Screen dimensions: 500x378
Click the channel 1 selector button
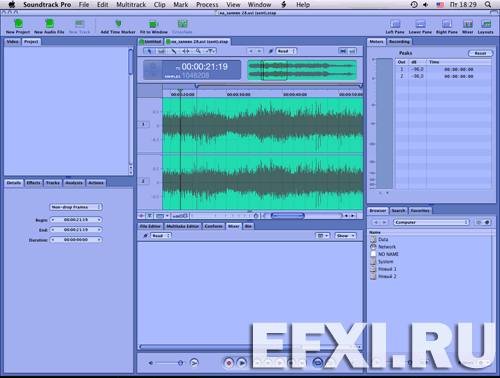[143, 124]
